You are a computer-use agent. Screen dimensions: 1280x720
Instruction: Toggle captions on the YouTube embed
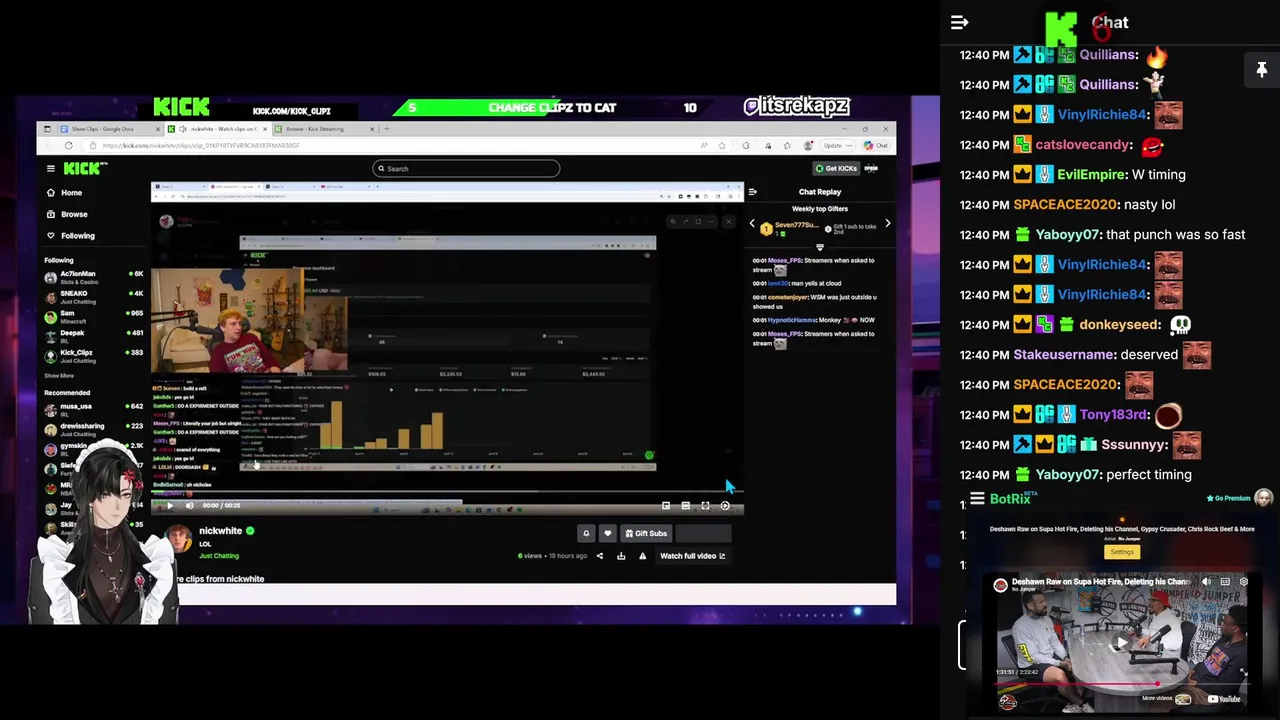1225,582
